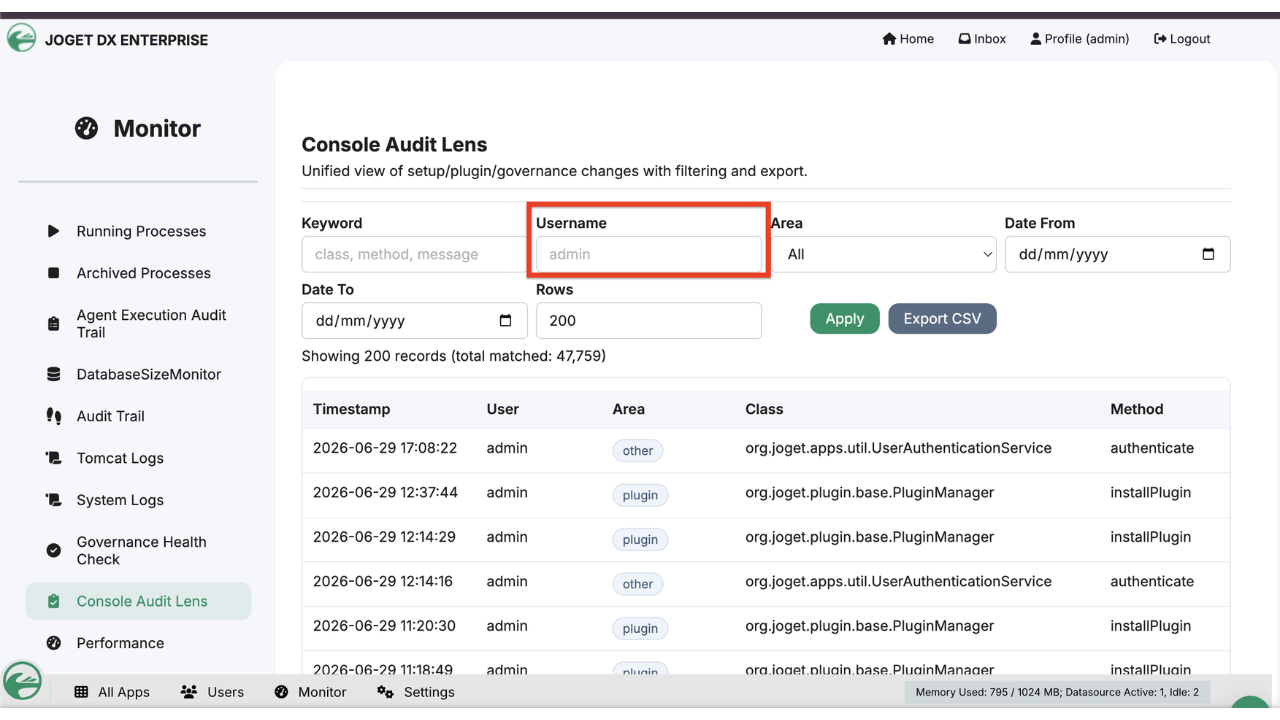Click the Profile user icon
Screen dimensions: 1280x720
[1036, 39]
